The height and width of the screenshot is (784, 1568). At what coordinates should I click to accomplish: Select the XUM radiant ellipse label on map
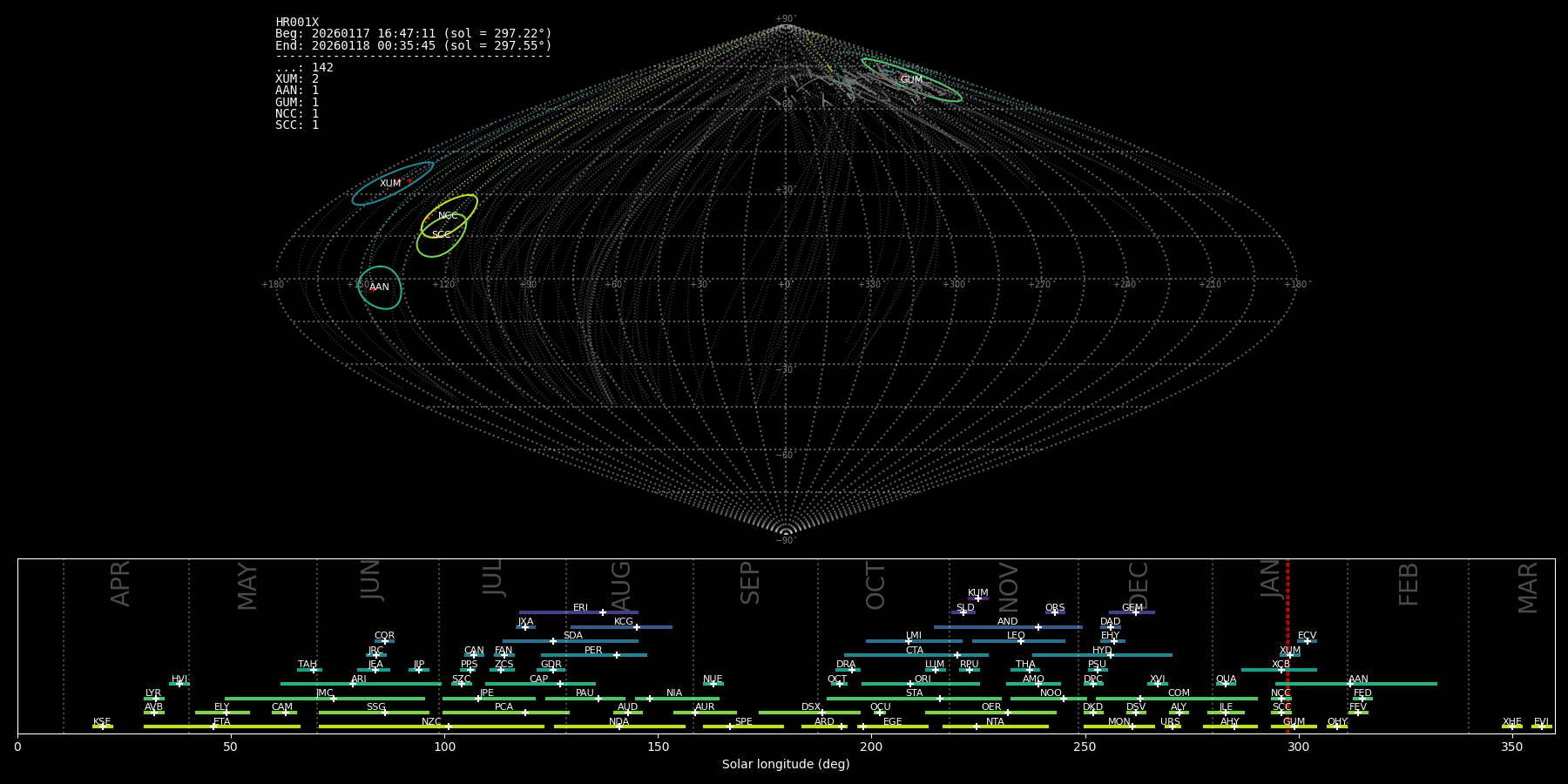[x=390, y=184]
